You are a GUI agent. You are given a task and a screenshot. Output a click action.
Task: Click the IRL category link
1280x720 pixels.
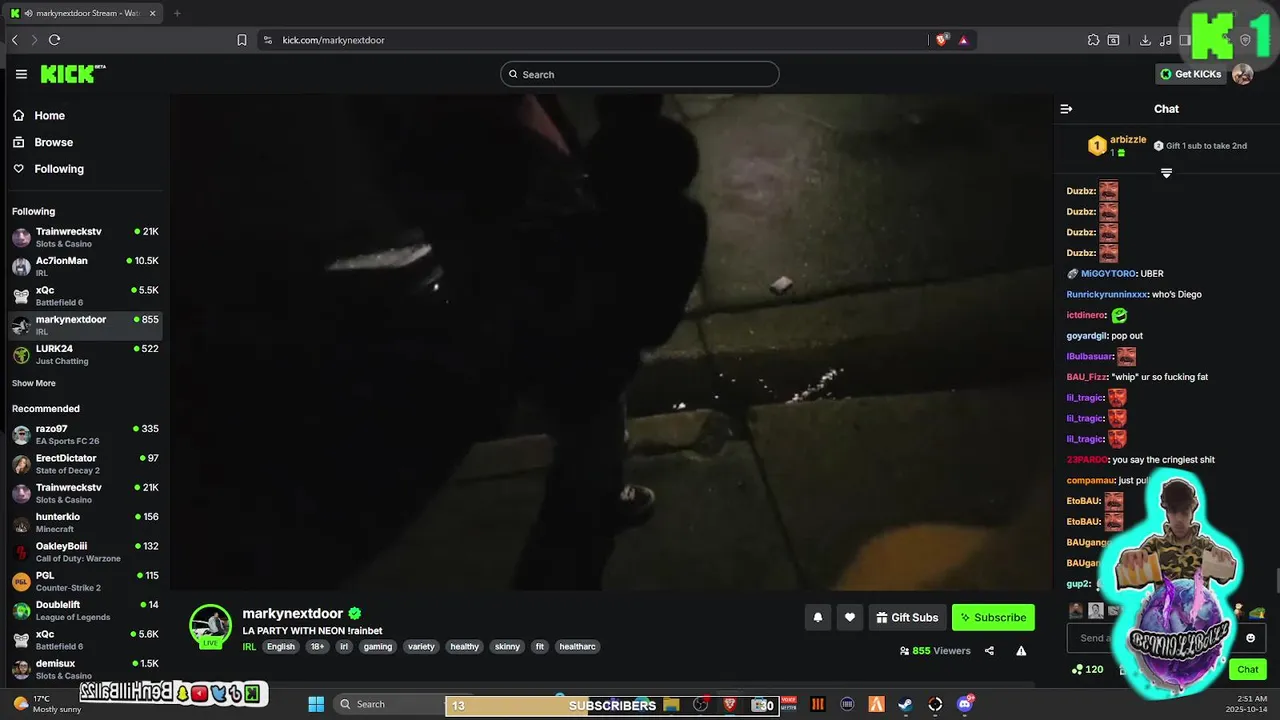coord(249,646)
